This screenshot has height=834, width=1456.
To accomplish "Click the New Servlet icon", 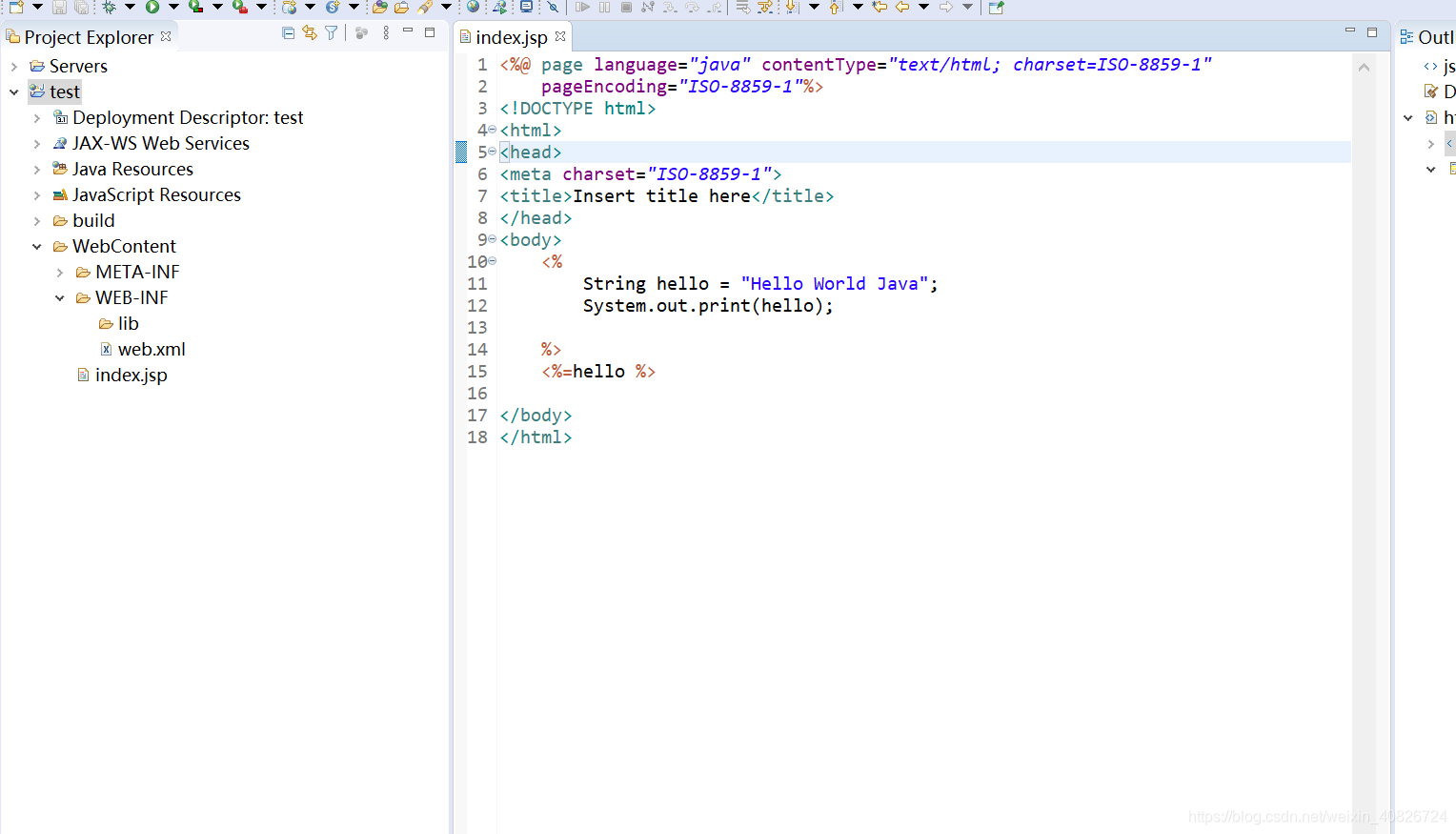I will pyautogui.click(x=333, y=7).
